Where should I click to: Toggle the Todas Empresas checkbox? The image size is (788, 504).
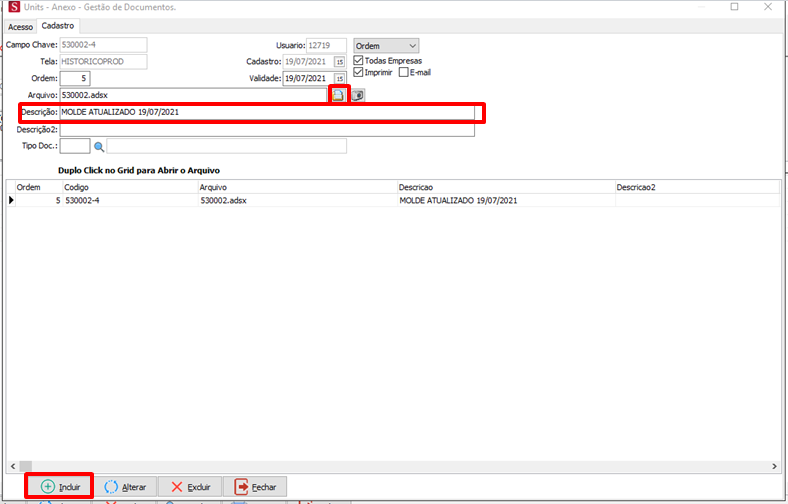coord(360,60)
